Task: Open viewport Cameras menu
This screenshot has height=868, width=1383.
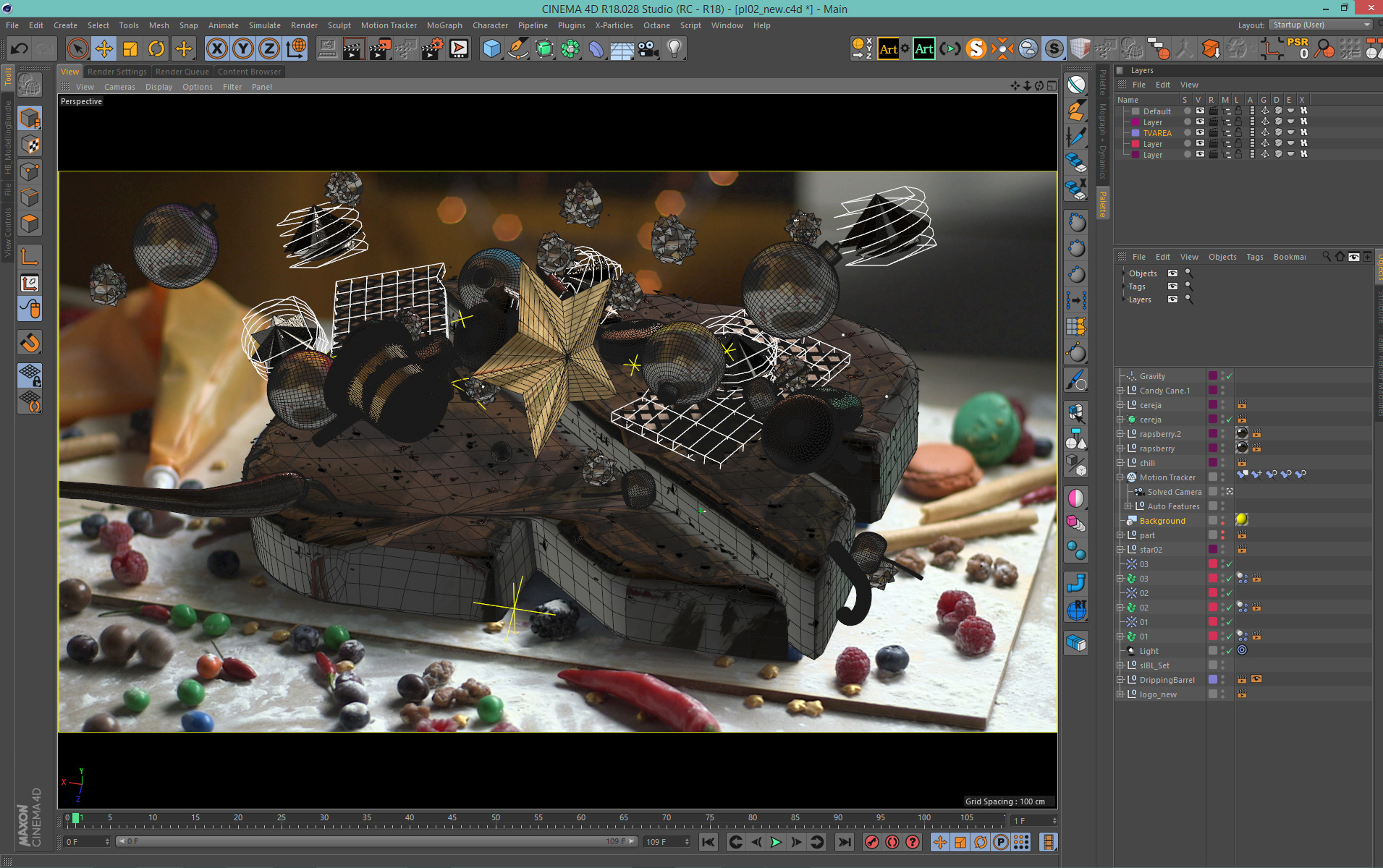Action: tap(119, 87)
